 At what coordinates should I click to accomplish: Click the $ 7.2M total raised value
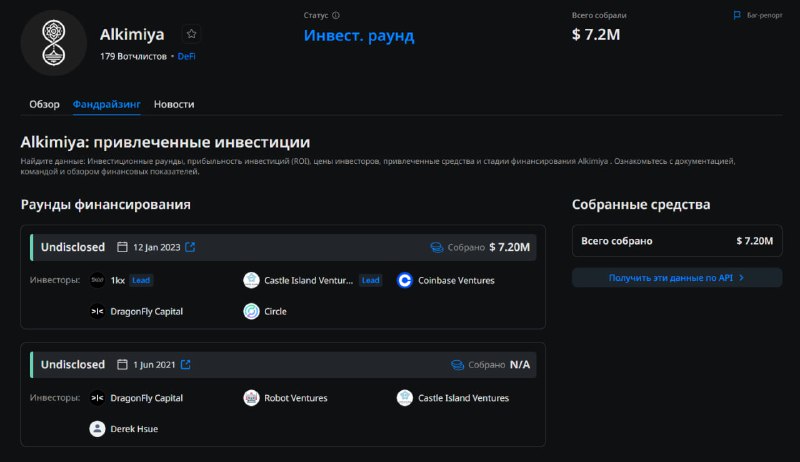(596, 35)
